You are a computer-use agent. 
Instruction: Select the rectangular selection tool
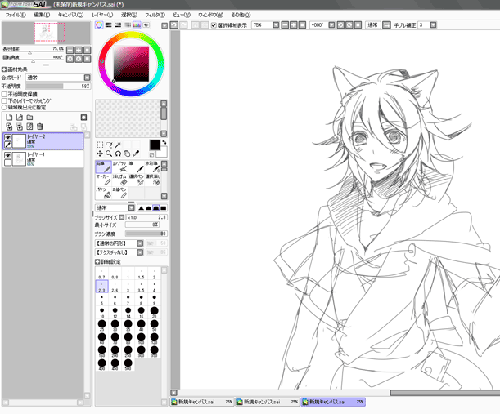[100, 145]
